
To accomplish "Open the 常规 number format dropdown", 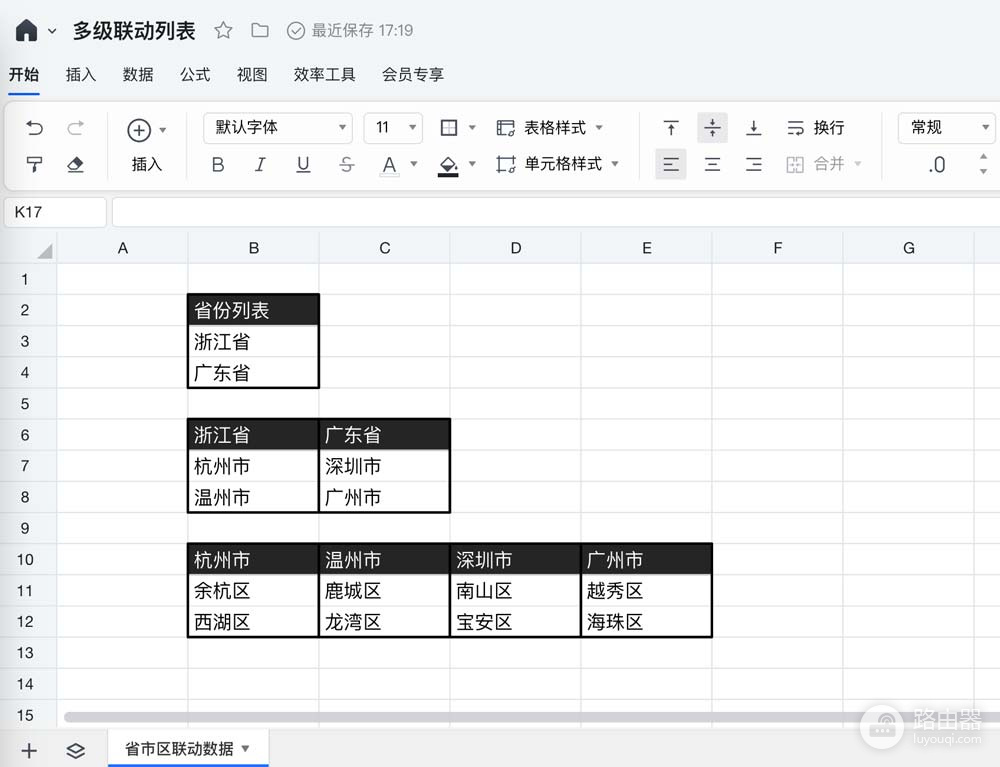I will tap(947, 128).
